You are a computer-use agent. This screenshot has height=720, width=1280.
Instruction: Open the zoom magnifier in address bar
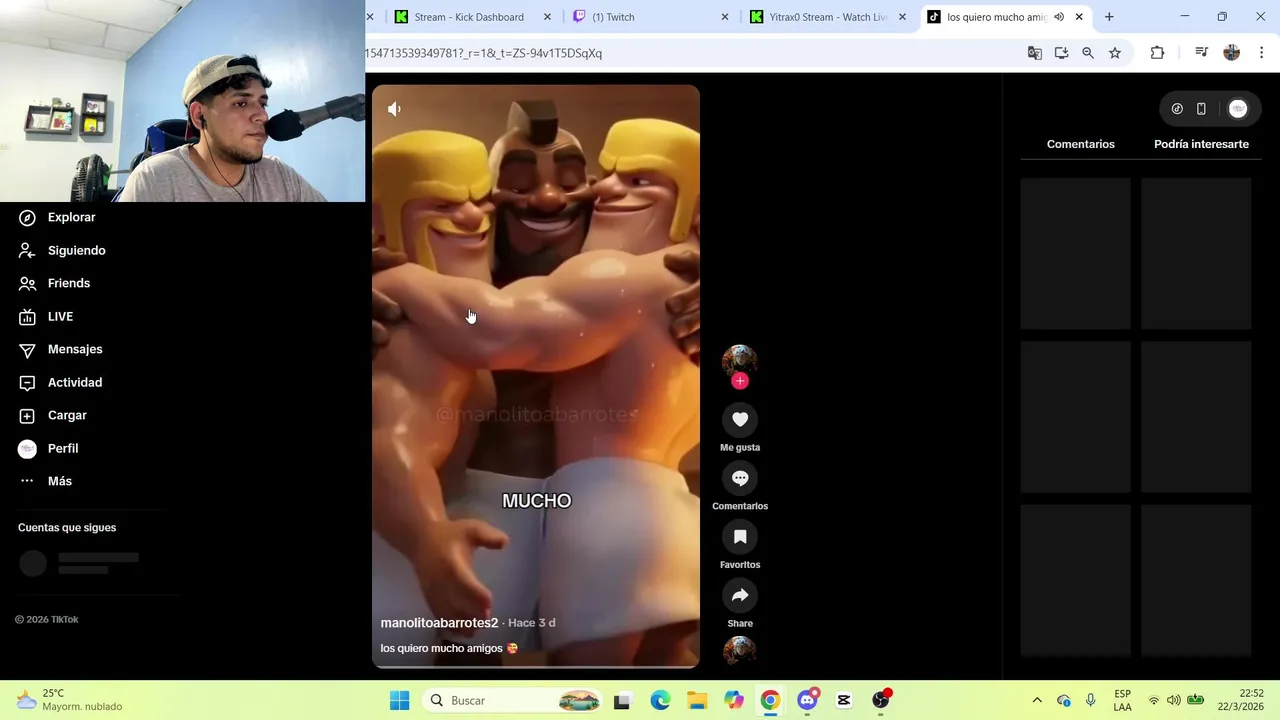click(1088, 53)
